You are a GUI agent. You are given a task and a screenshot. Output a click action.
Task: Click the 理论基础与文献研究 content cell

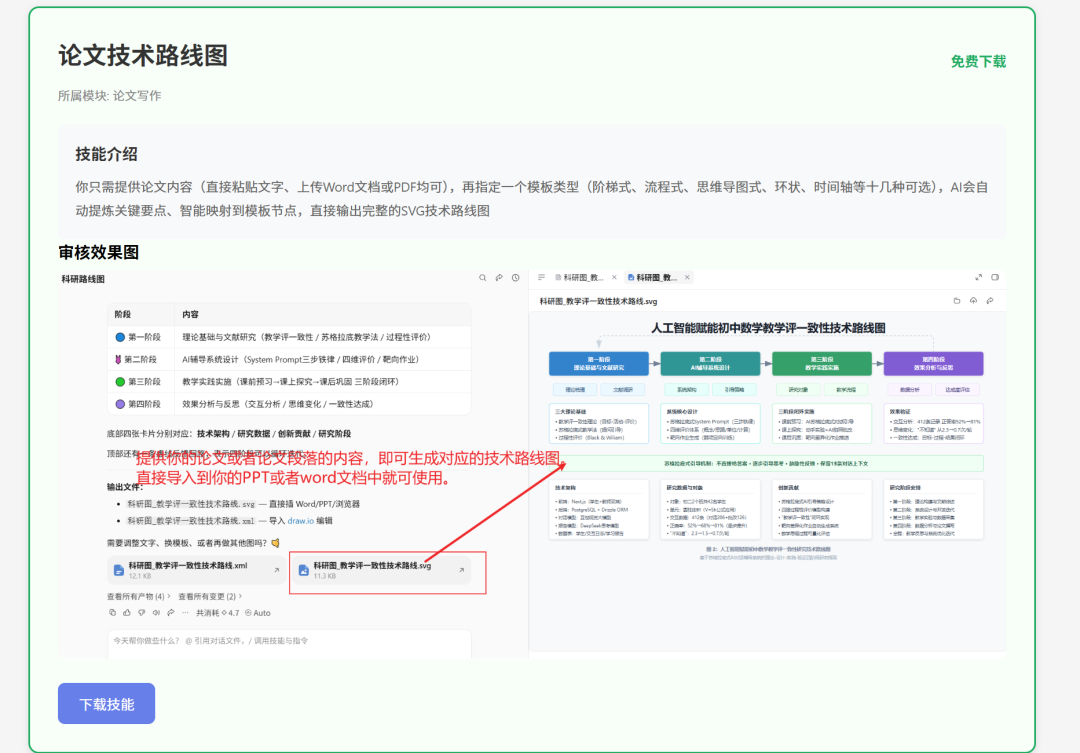tap(322, 337)
